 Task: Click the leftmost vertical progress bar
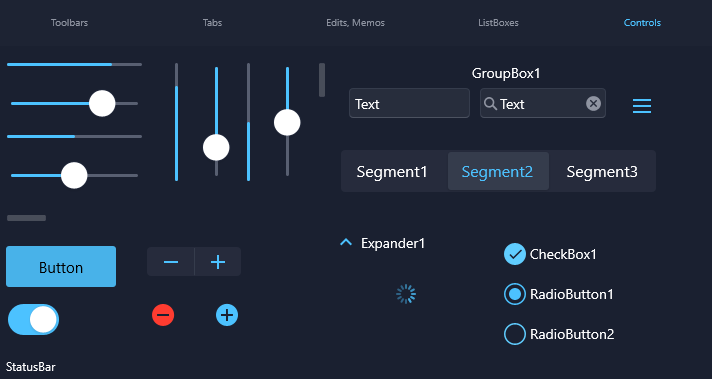point(177,122)
